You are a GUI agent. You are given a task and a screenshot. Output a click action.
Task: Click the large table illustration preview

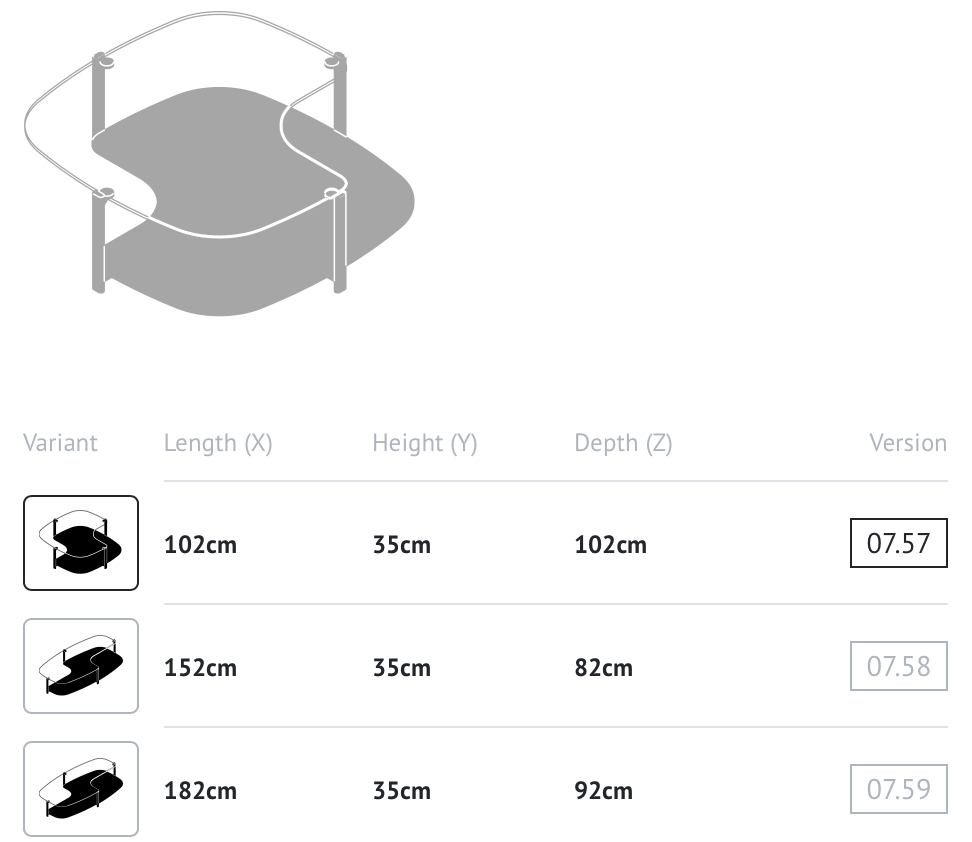(x=219, y=164)
